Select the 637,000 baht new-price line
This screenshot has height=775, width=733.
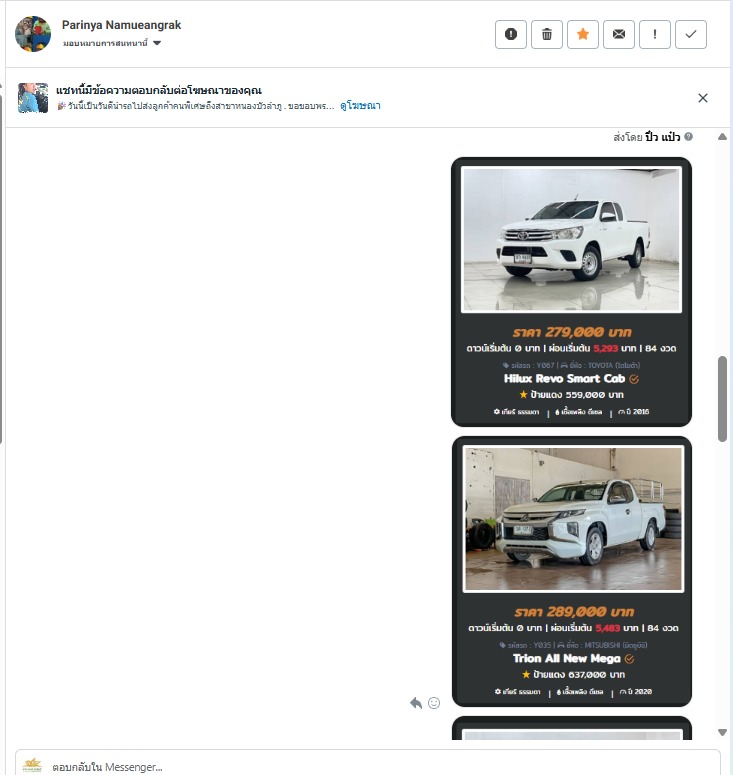[573, 674]
